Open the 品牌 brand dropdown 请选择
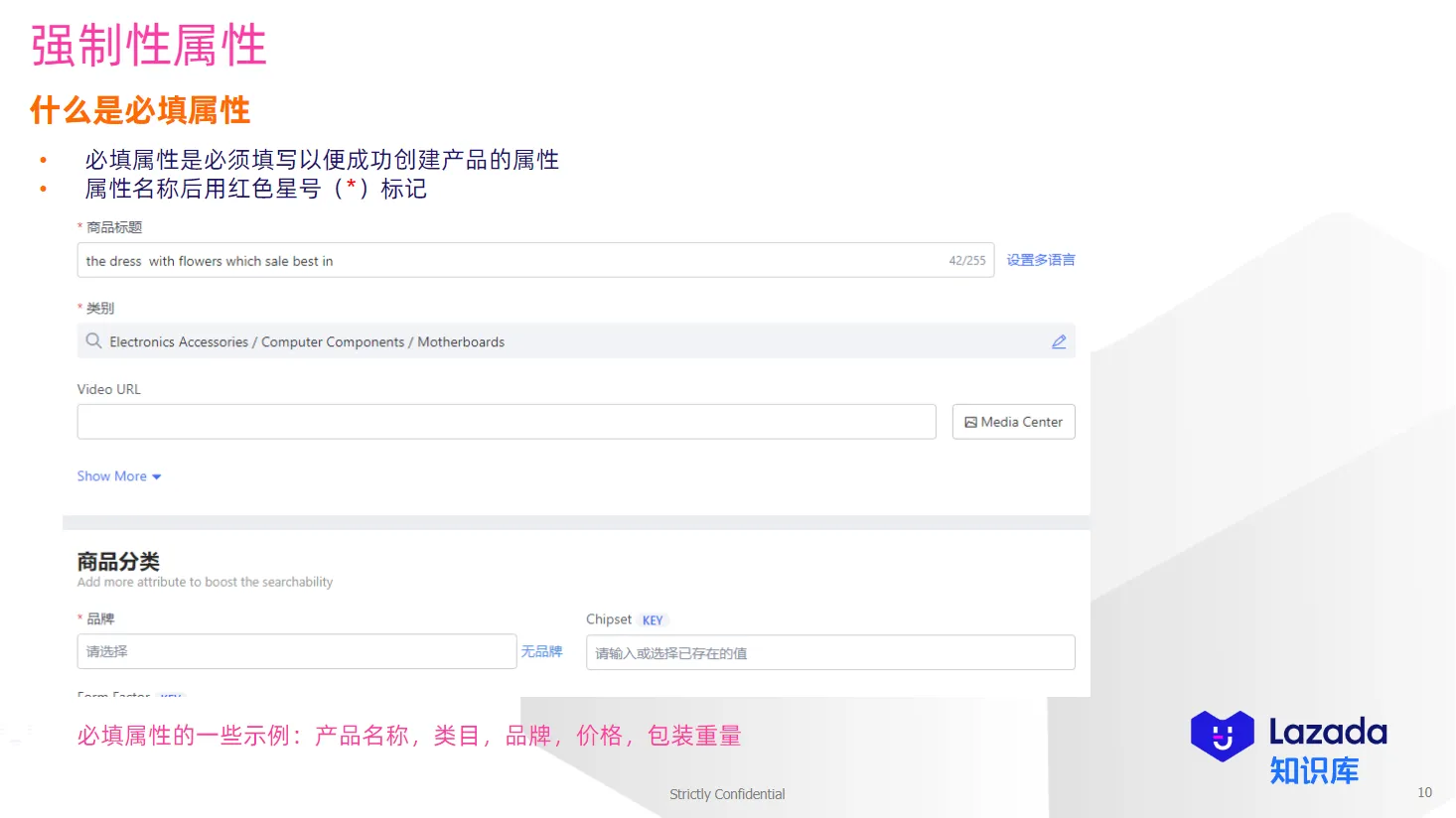1456x818 pixels. tap(296, 651)
